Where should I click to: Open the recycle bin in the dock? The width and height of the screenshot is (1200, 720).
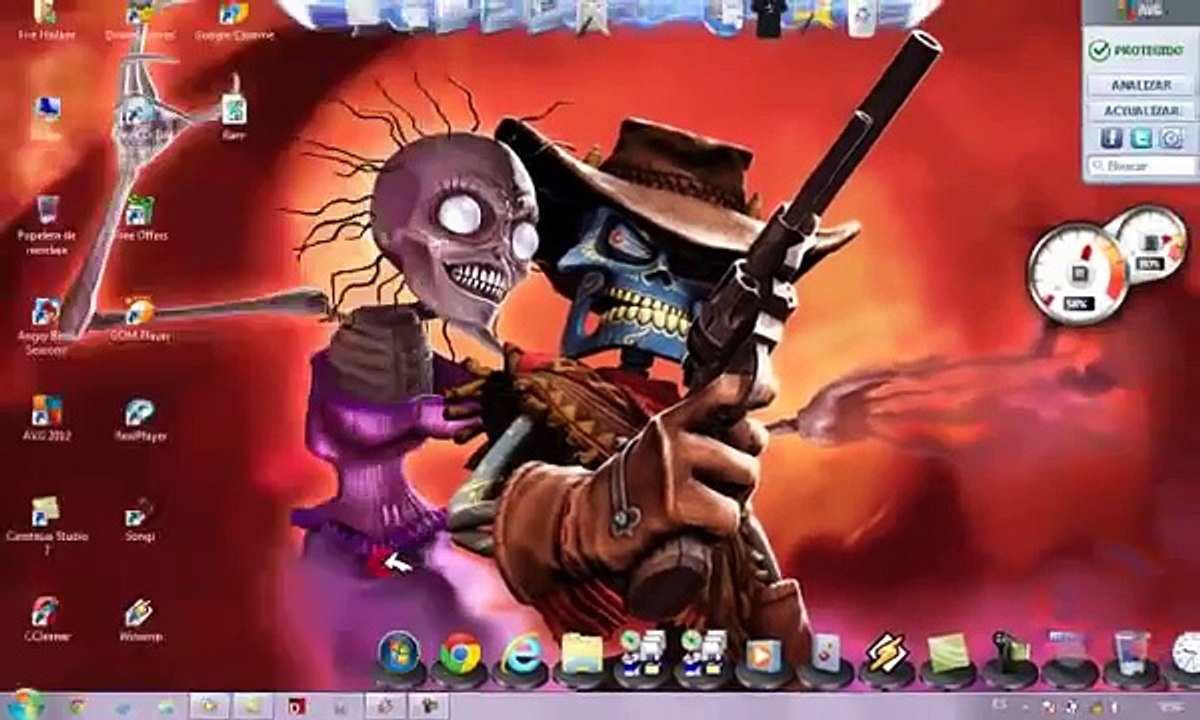click(1131, 652)
